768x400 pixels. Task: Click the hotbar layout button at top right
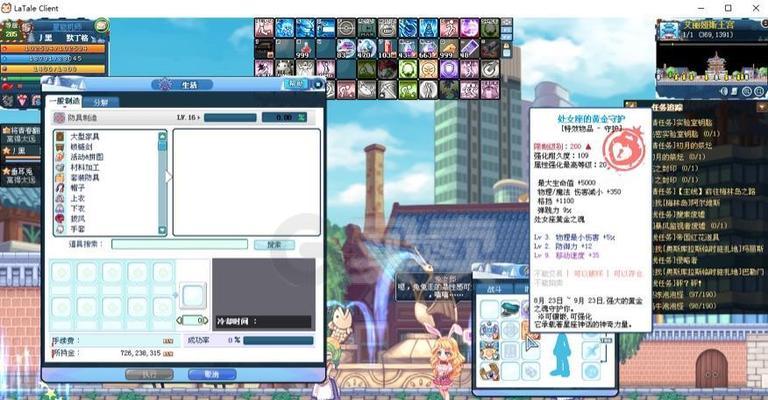point(506,23)
